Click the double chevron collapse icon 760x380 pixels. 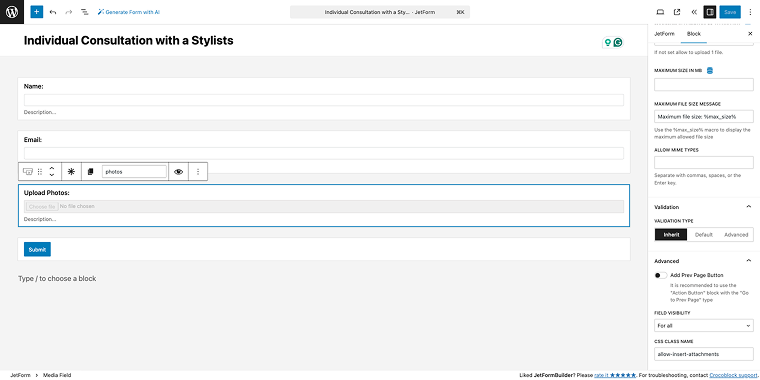click(x=694, y=12)
